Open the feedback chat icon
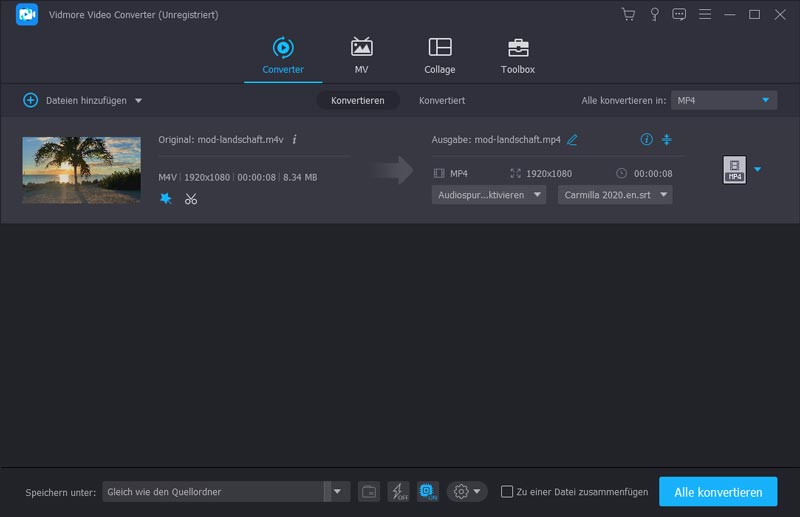800x517 pixels. coord(679,15)
